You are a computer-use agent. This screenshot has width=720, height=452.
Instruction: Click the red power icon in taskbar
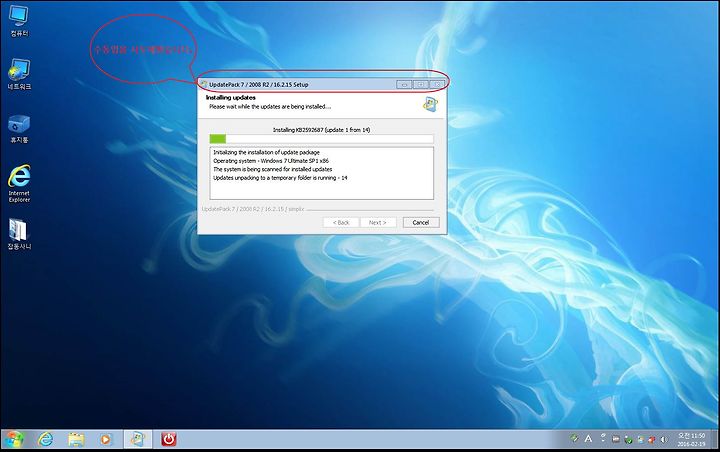coord(168,440)
